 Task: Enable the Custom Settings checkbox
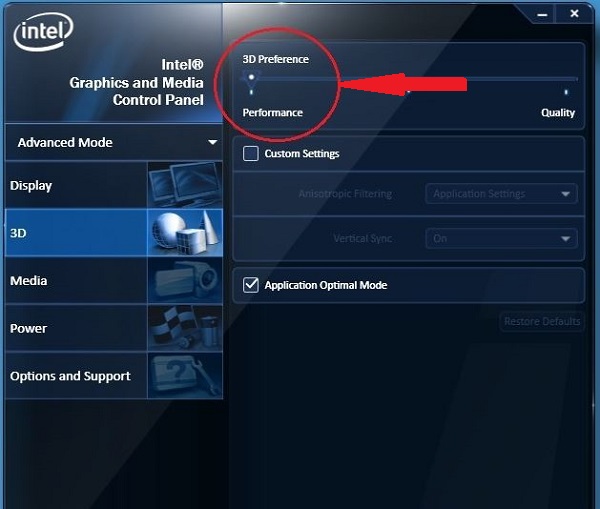251,154
